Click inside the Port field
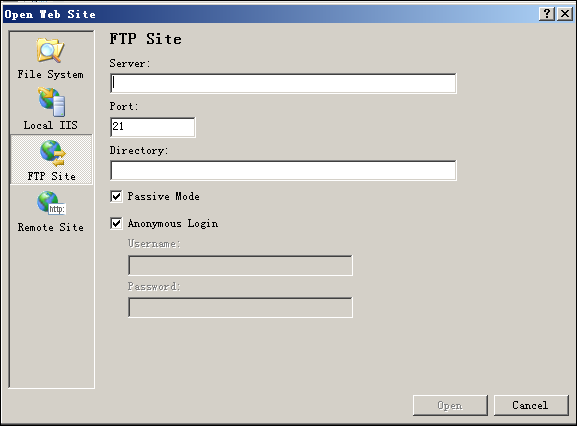 (x=153, y=127)
